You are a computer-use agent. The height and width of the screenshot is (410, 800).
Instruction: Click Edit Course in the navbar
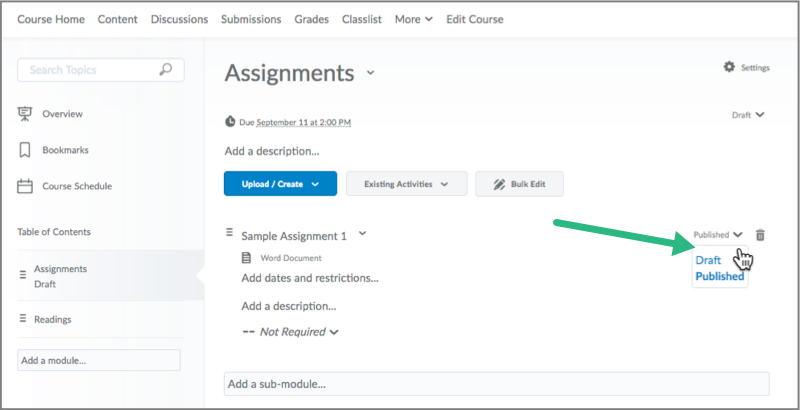[475, 19]
